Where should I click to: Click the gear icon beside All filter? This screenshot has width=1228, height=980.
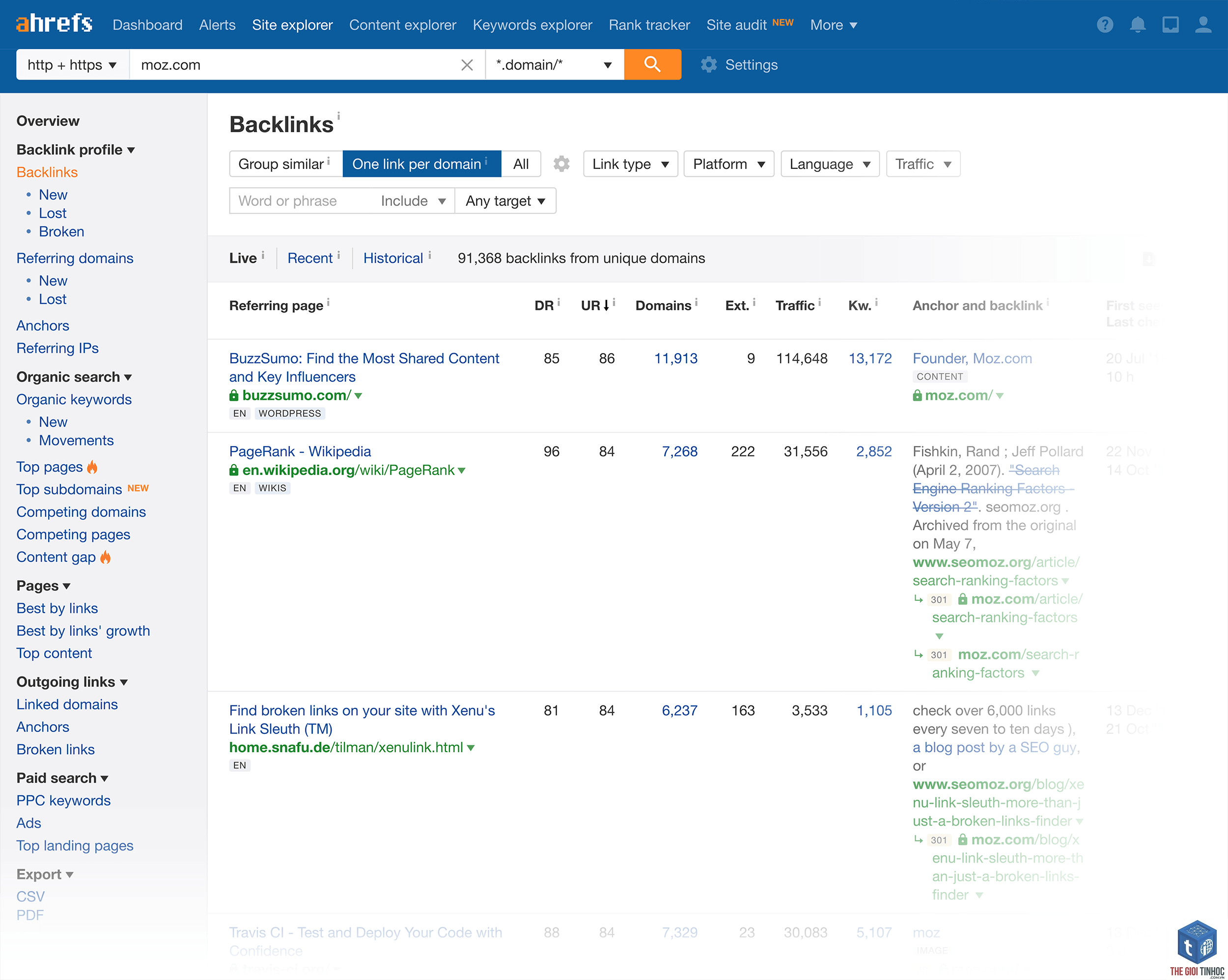[561, 164]
